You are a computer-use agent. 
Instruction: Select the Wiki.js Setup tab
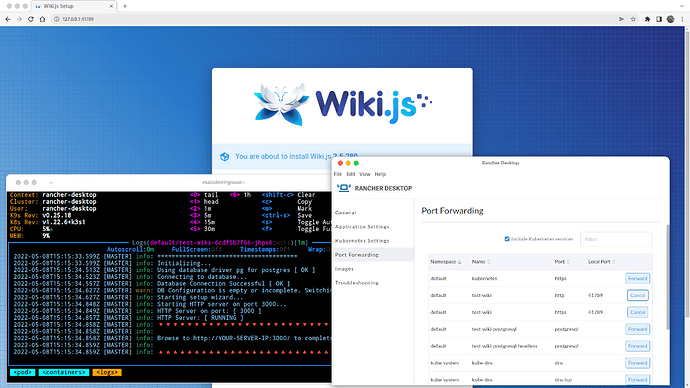point(73,6)
